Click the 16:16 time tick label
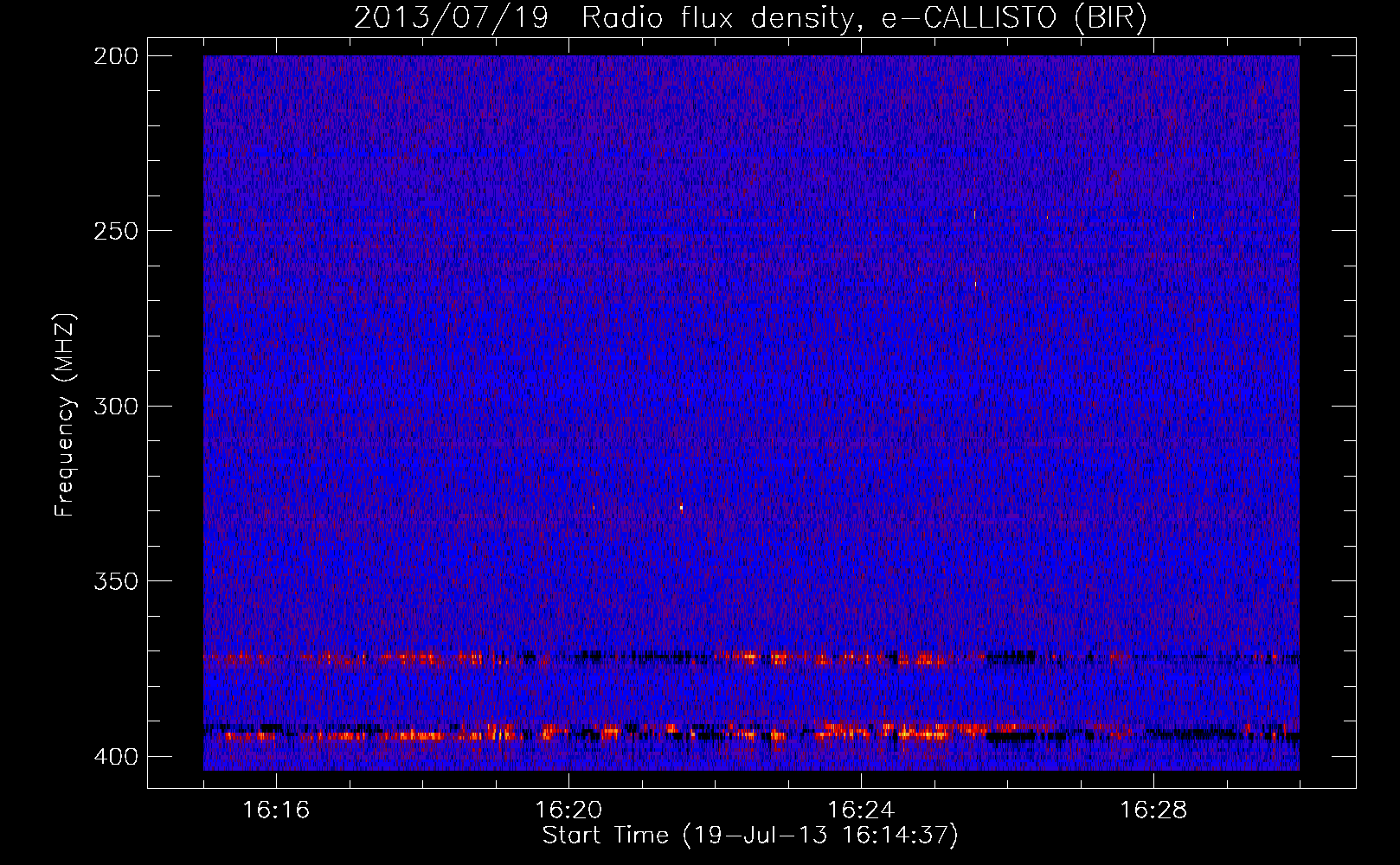 tap(276, 810)
